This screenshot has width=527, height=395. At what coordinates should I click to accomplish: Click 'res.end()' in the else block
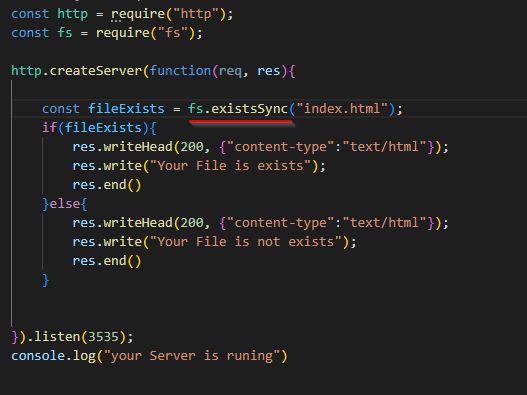[x=107, y=261]
